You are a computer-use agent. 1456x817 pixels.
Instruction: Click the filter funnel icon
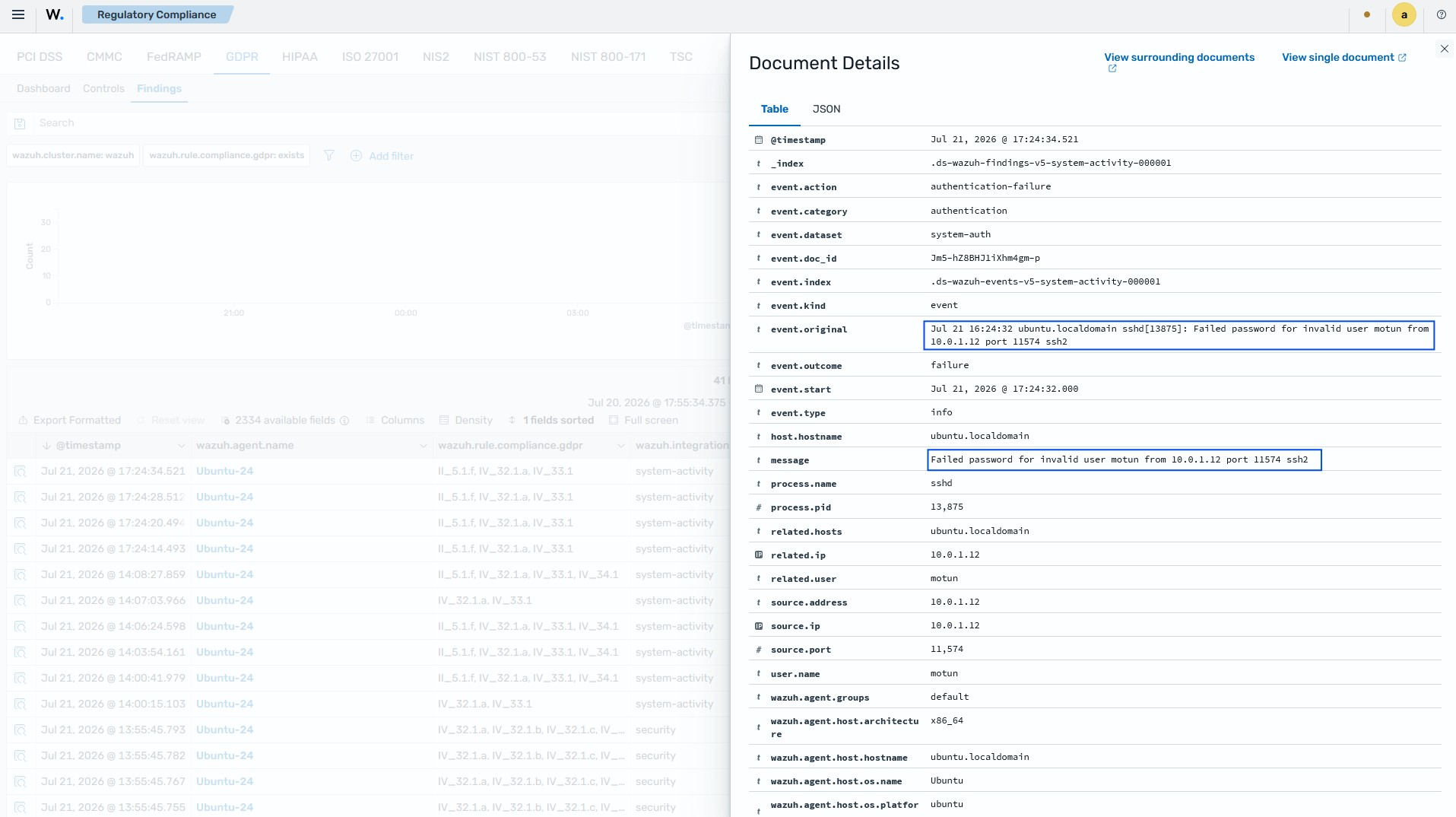(x=328, y=155)
